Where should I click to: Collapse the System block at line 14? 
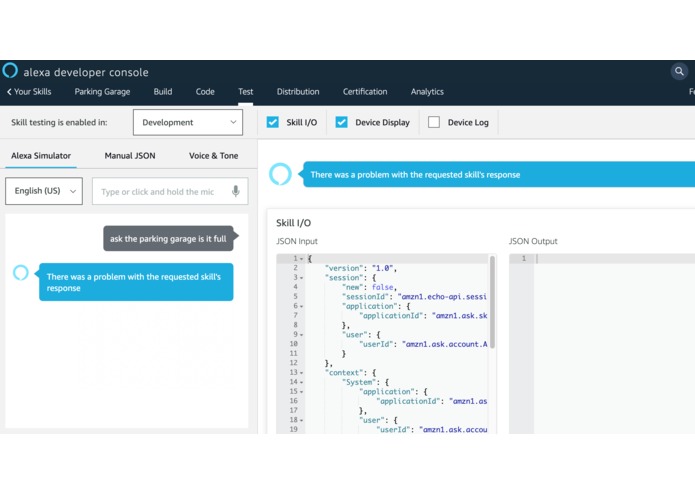point(301,382)
